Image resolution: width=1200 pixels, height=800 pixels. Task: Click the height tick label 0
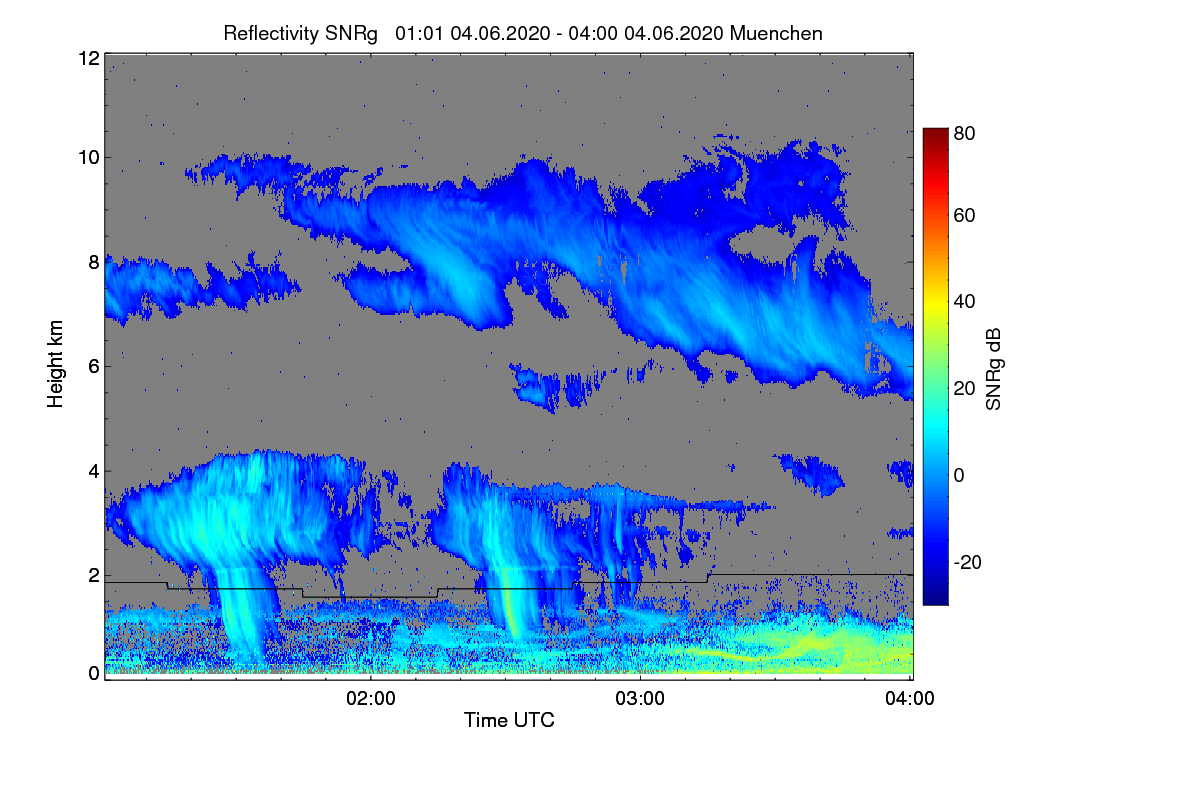click(x=93, y=673)
